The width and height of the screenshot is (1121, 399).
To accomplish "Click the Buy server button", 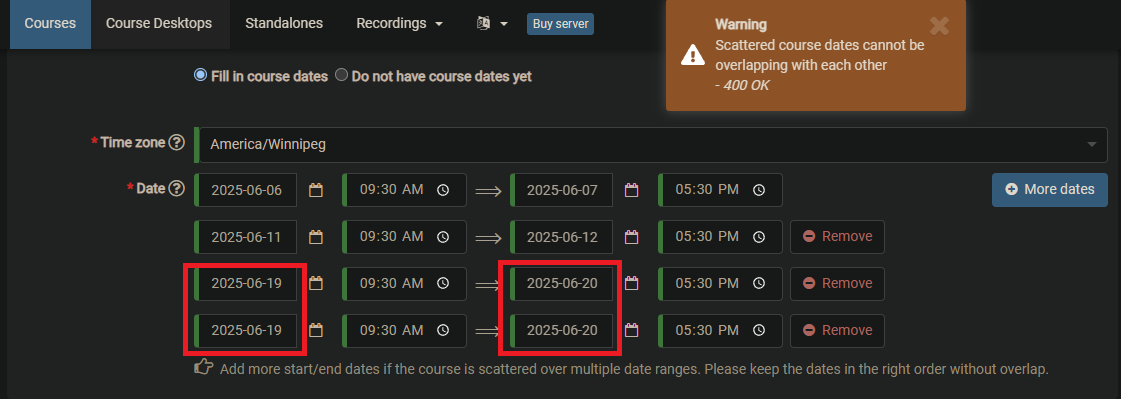I will pos(560,24).
